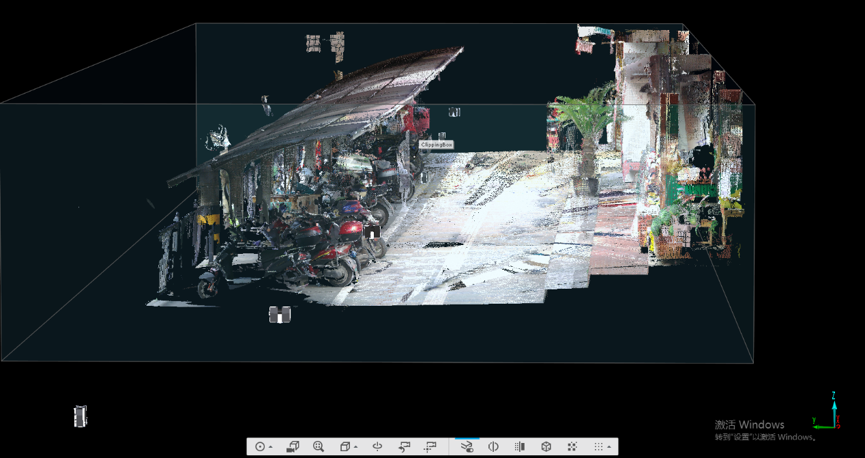Select scan station marker outside the clipping box

pyautogui.click(x=80, y=416)
